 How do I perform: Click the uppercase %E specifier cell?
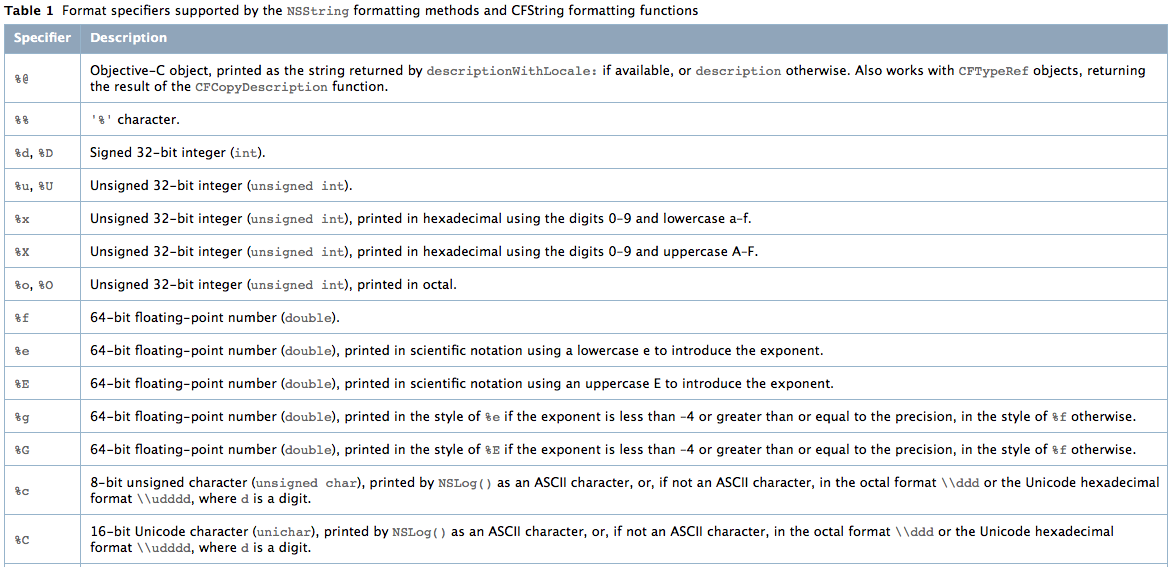point(43,383)
